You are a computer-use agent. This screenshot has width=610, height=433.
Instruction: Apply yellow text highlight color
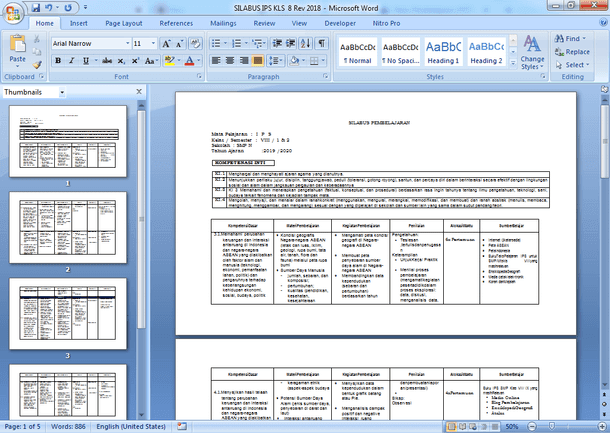pos(170,61)
